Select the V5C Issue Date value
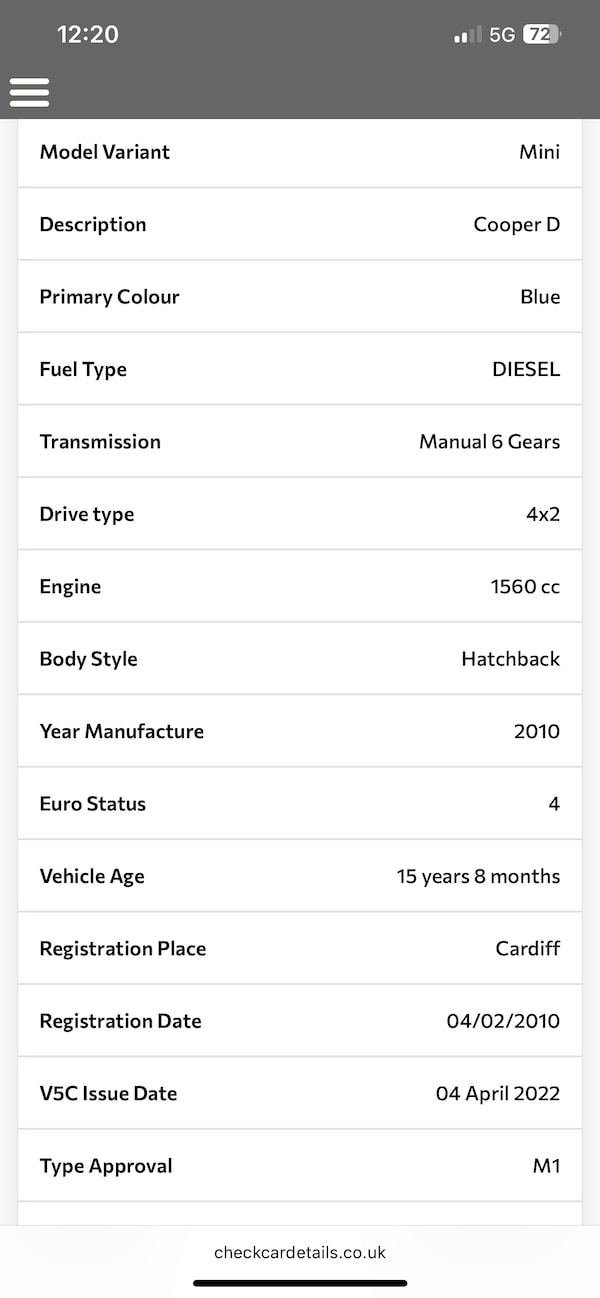The width and height of the screenshot is (600, 1298). (x=497, y=1093)
